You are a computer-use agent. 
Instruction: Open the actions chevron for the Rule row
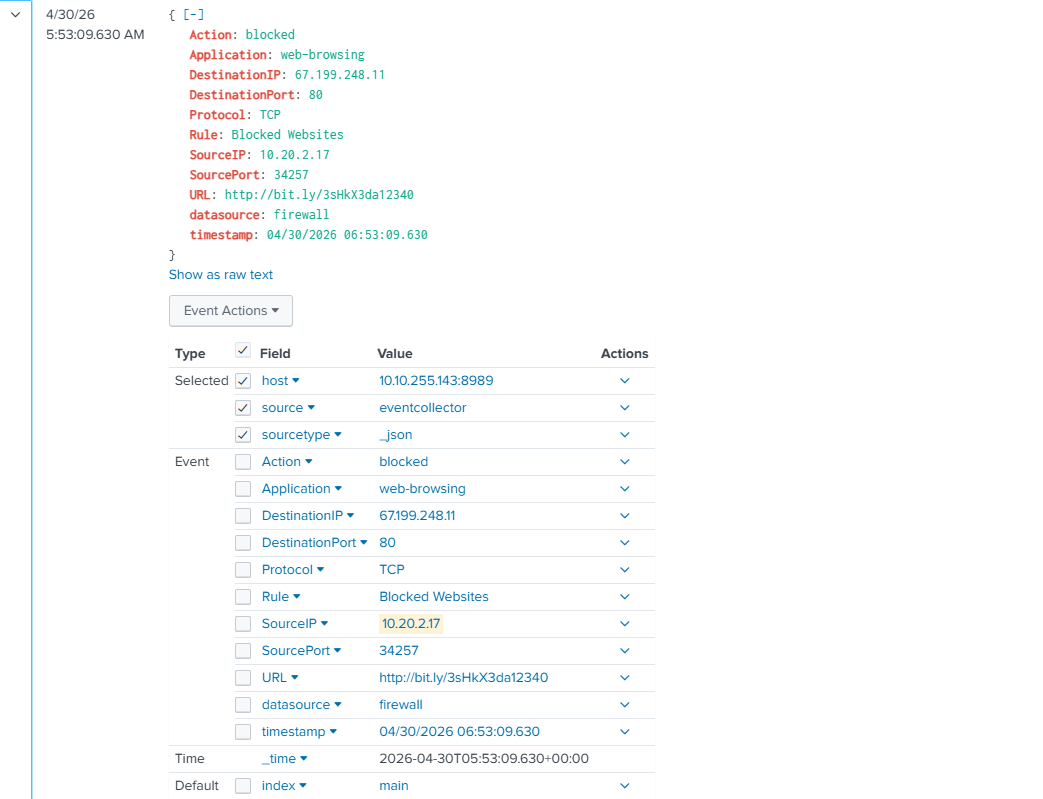point(625,597)
